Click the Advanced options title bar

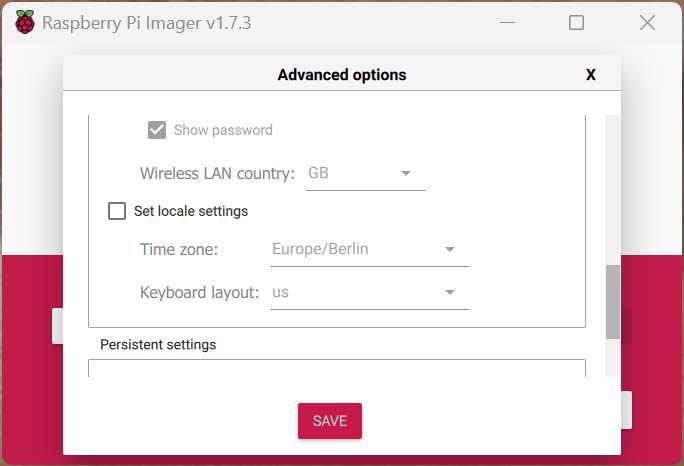pos(342,73)
